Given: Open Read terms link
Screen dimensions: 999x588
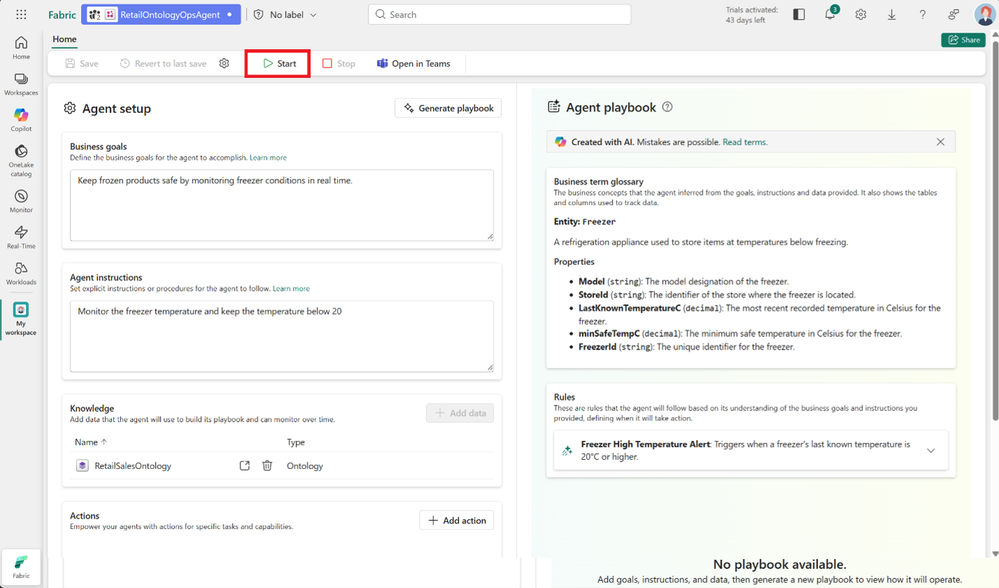Looking at the screenshot, I should tap(745, 142).
